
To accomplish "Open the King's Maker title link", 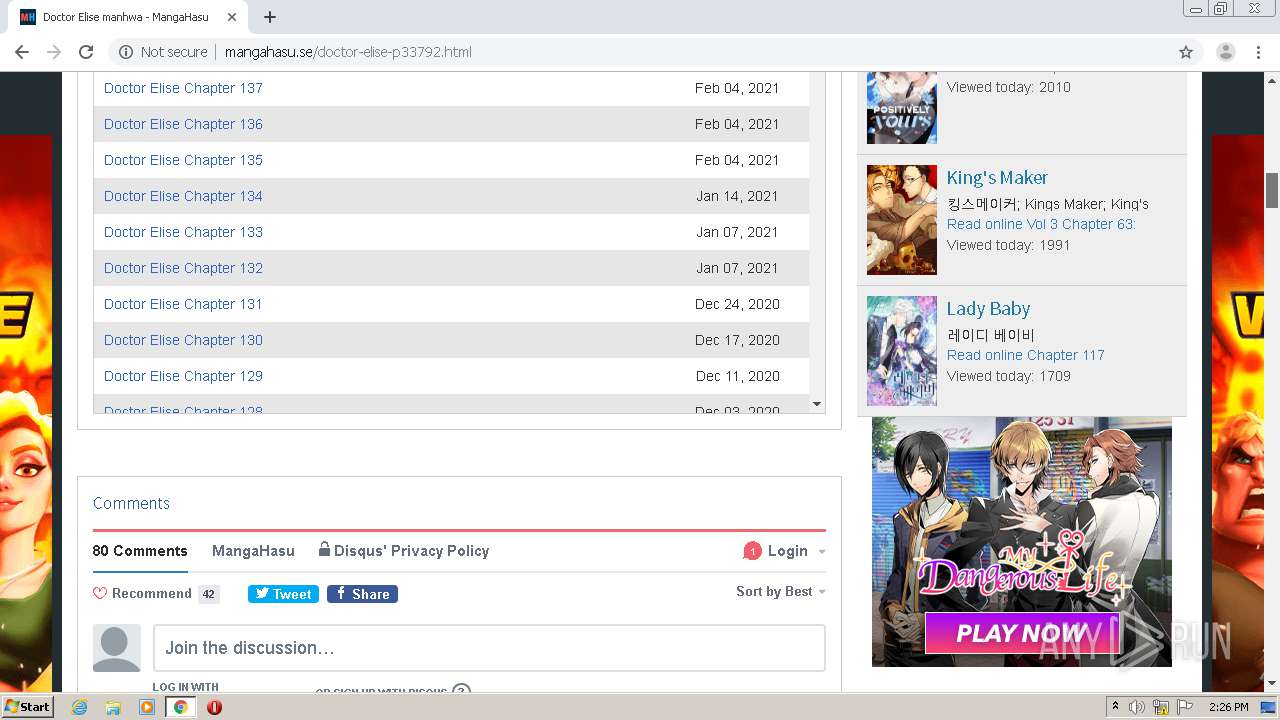I will tap(997, 178).
